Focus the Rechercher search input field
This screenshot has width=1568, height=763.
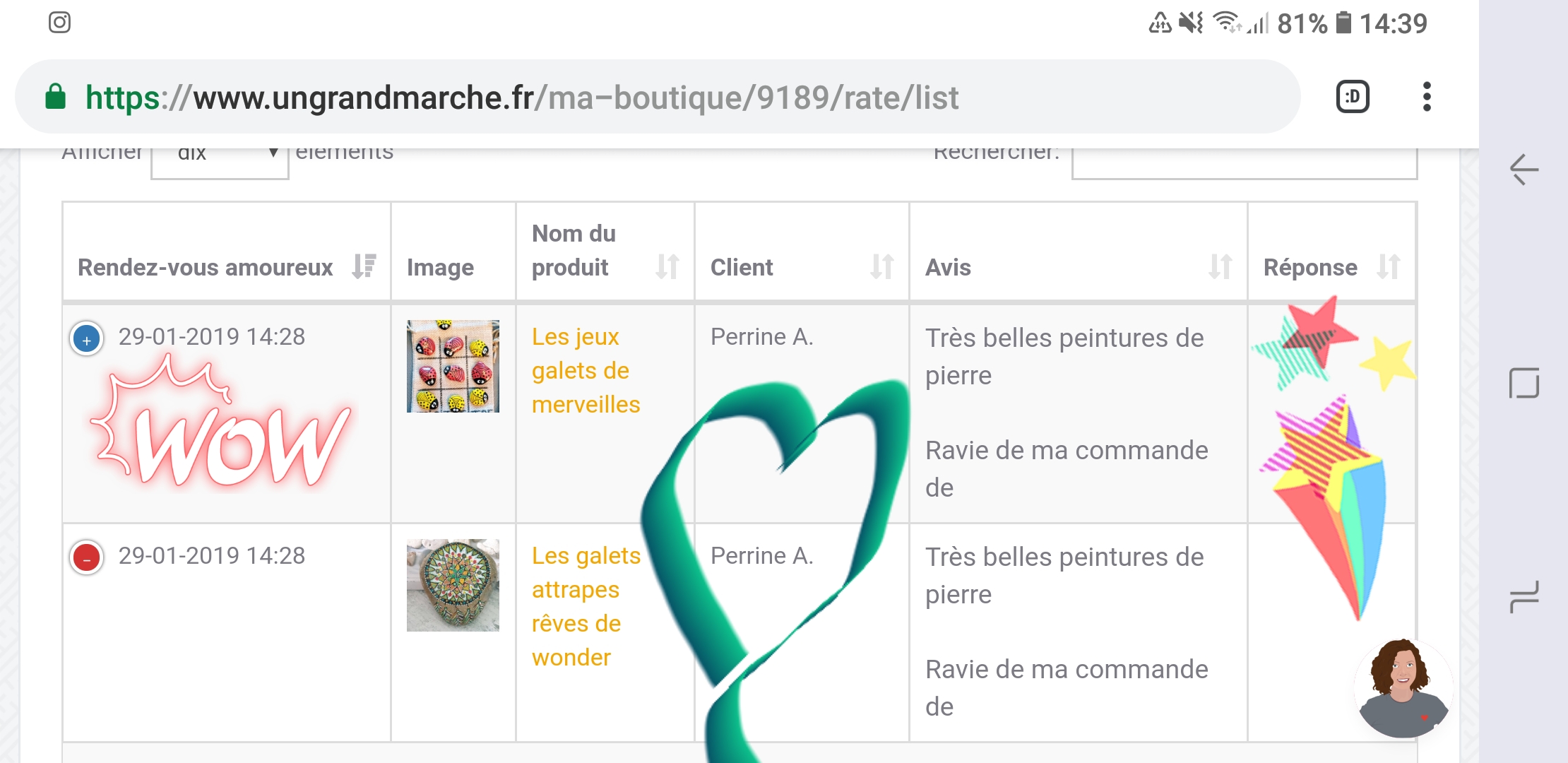click(x=1244, y=162)
